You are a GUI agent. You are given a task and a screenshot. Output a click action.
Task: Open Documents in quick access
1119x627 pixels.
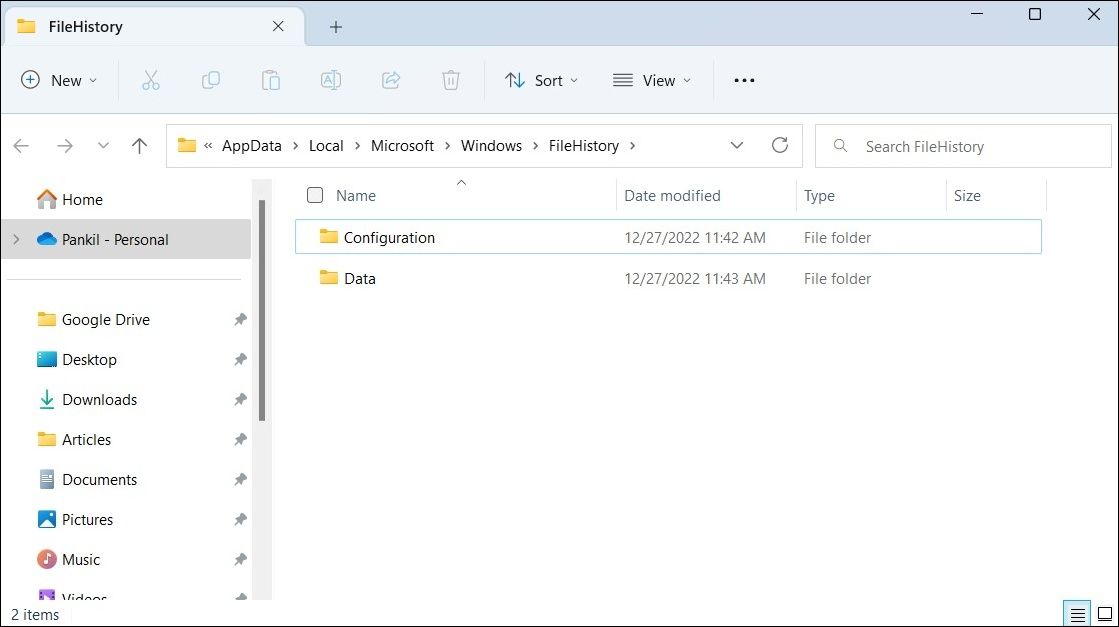click(99, 479)
